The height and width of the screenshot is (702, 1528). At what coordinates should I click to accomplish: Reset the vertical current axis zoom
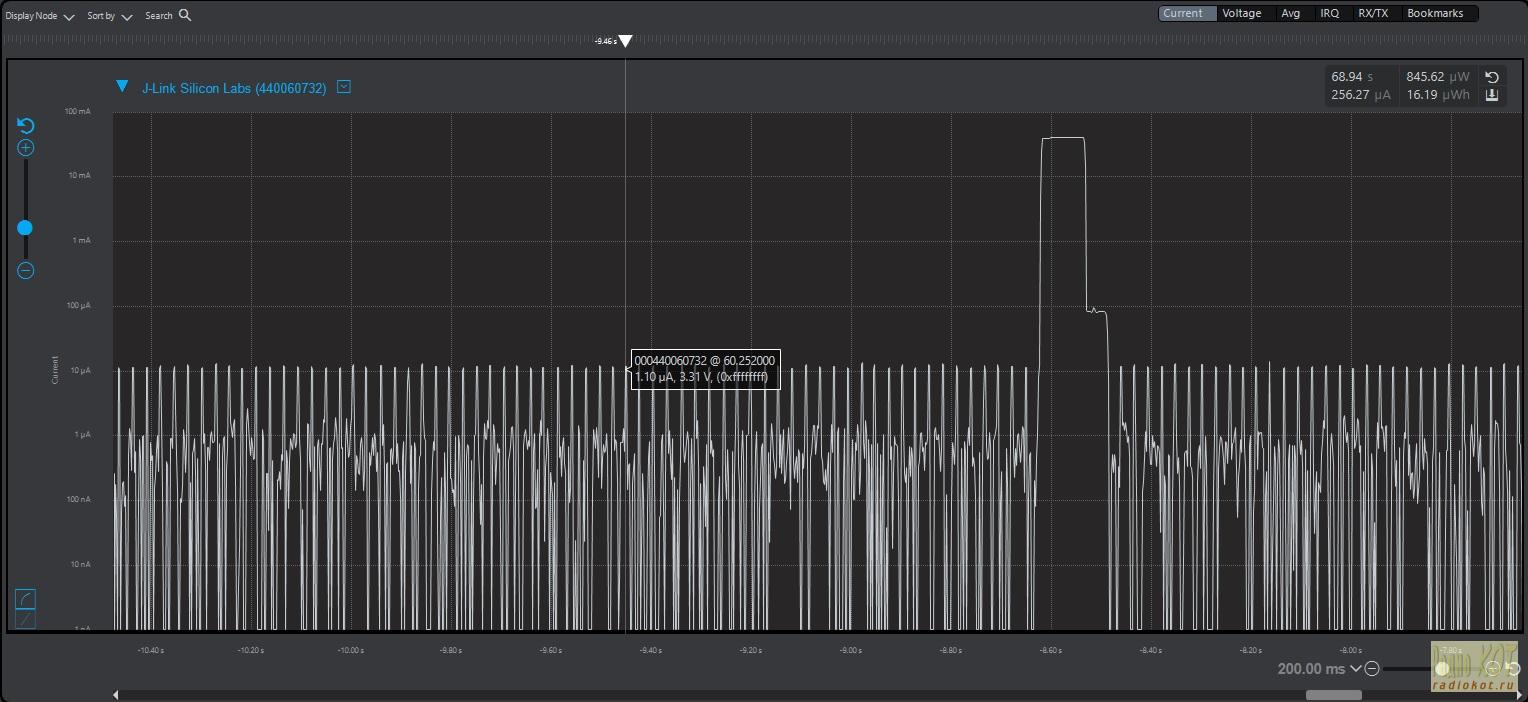click(x=26, y=125)
